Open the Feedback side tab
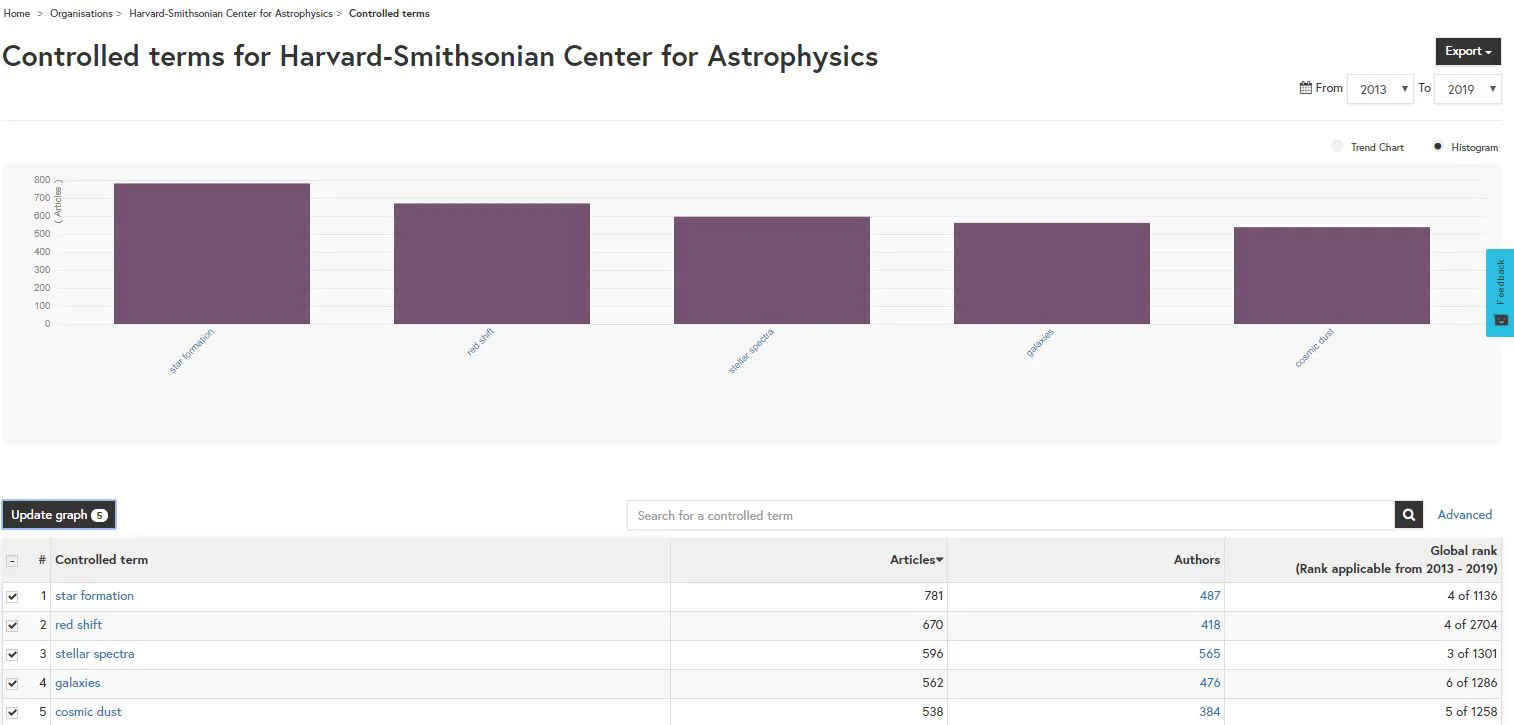Screen dimensions: 1514x725 coord(1499,292)
